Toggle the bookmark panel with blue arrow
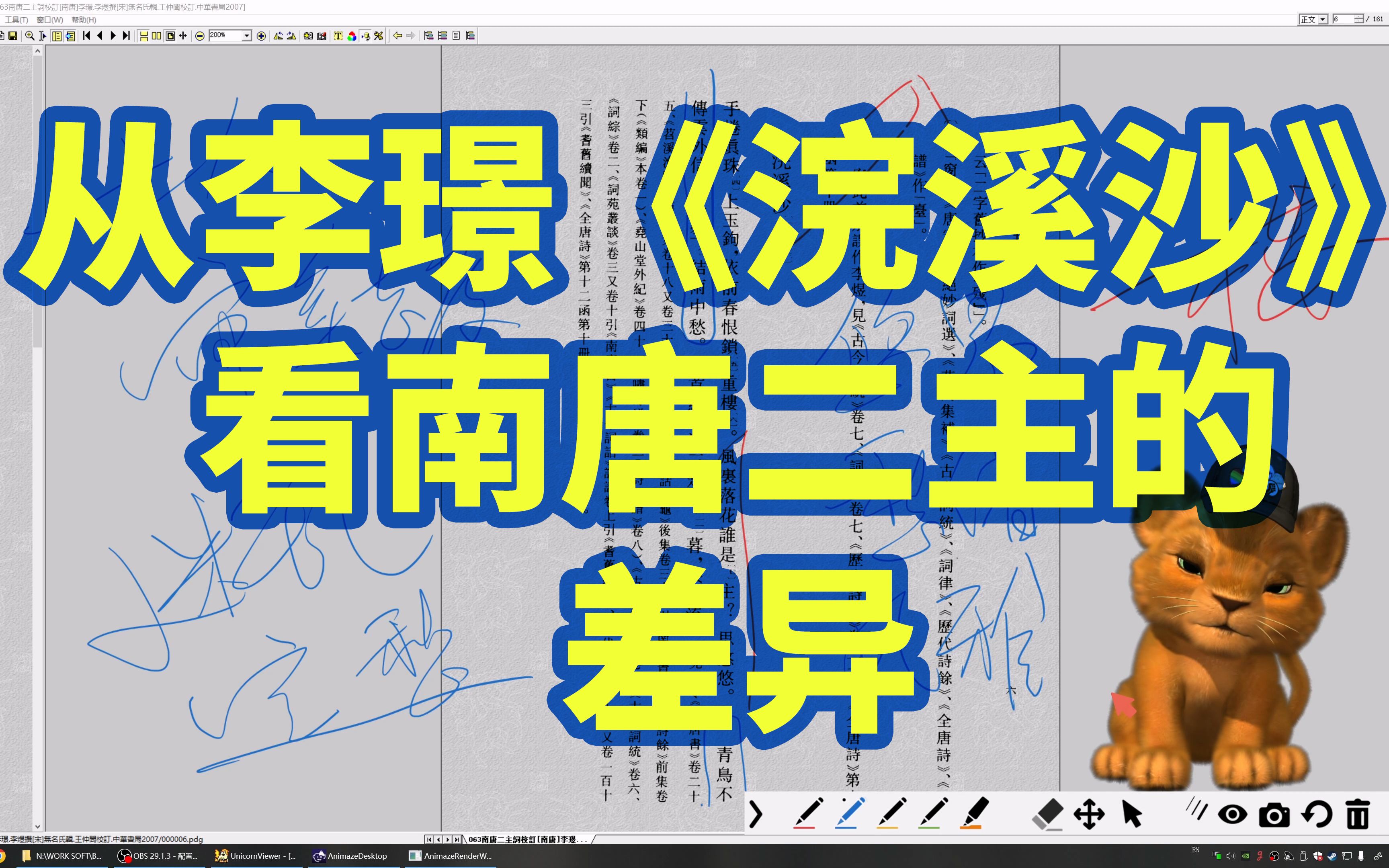This screenshot has height=868, width=1389. [70, 36]
